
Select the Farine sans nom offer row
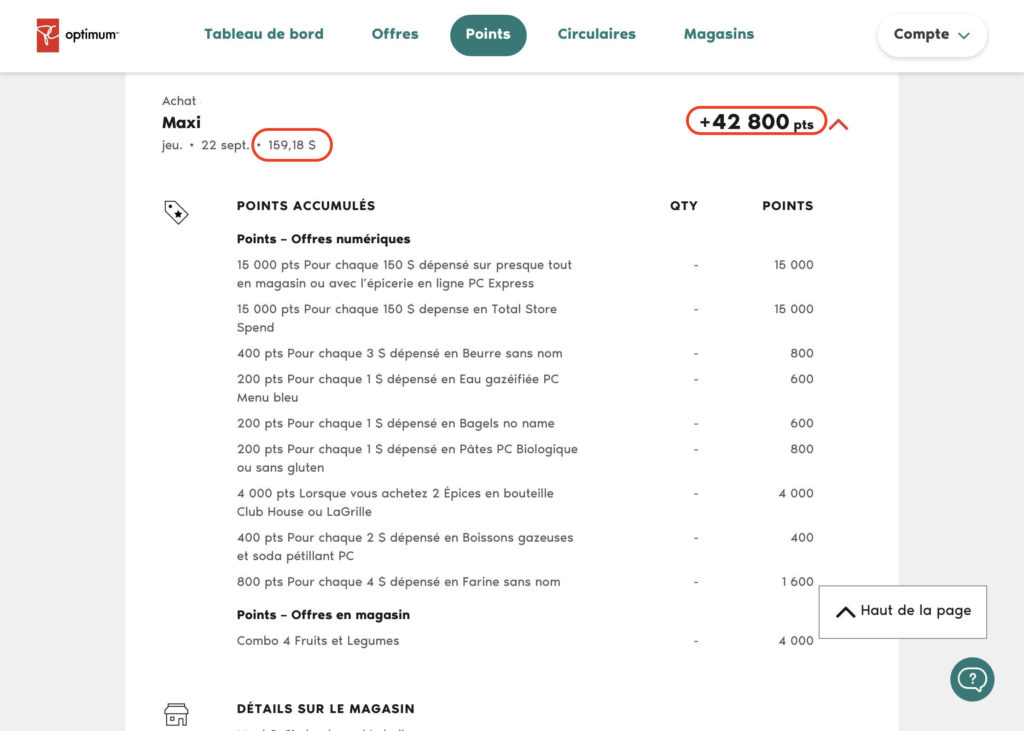(398, 582)
